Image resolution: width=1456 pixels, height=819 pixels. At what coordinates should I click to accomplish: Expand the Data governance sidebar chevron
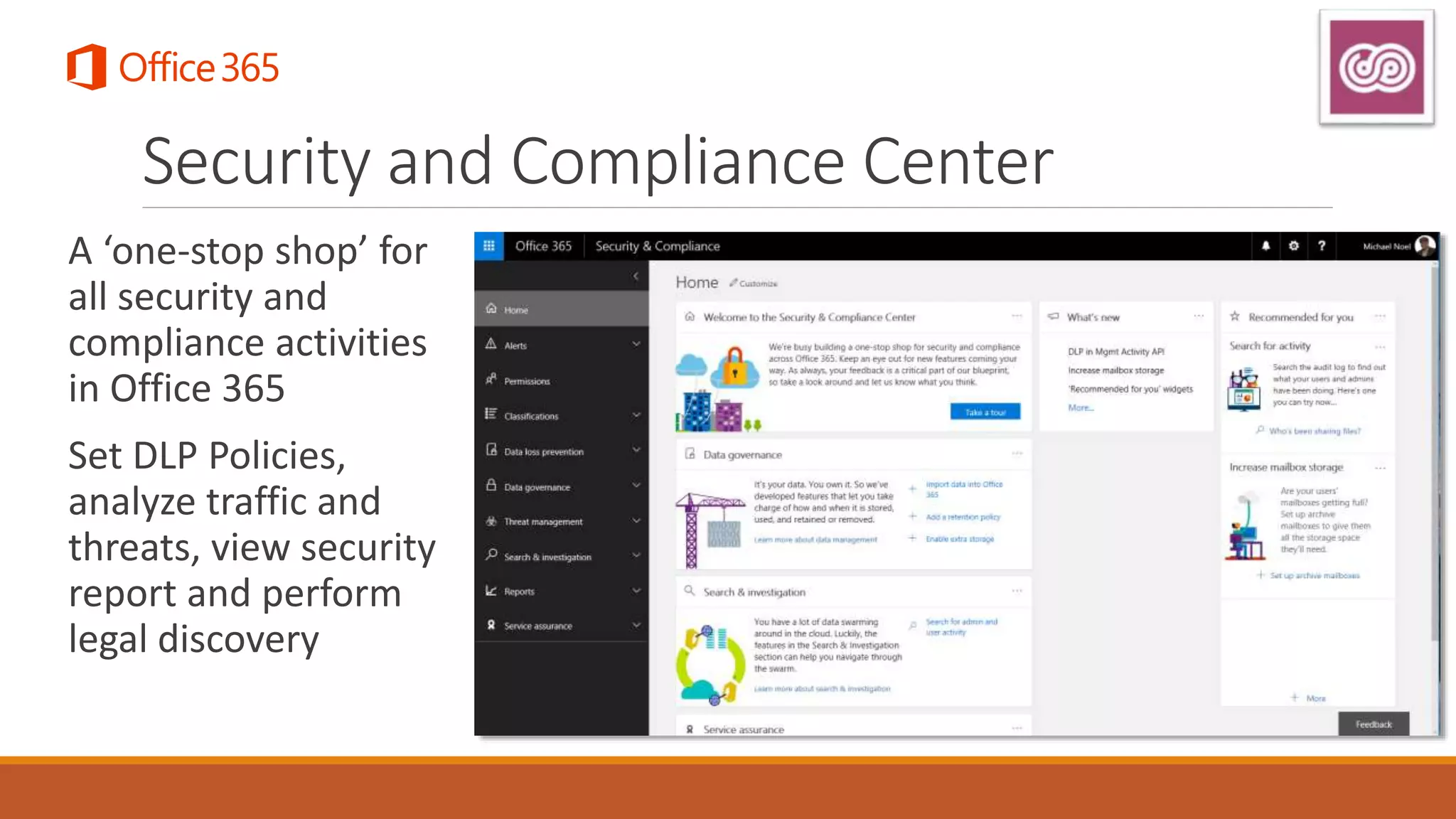pos(636,485)
